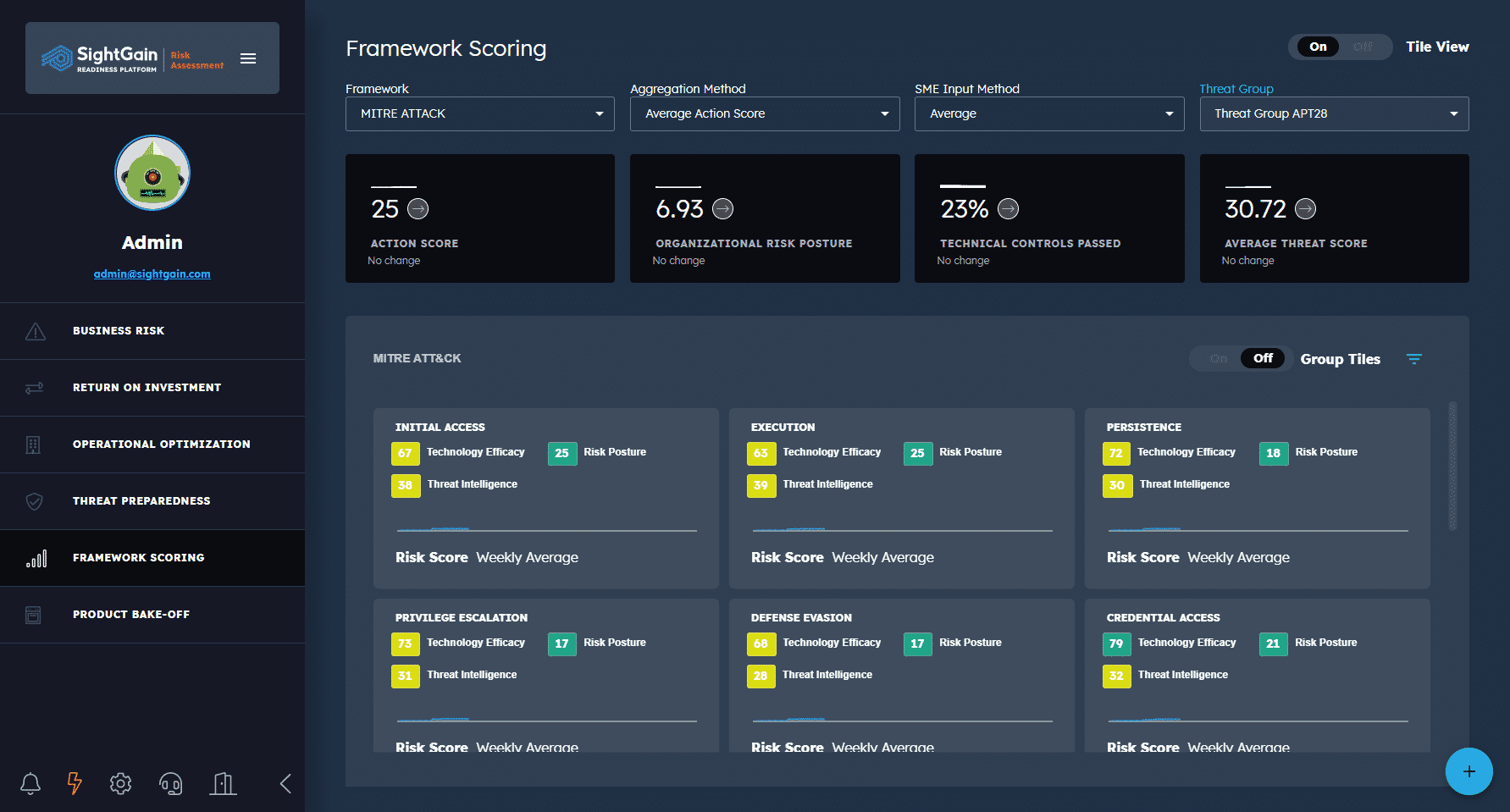Open the Privilege Escalation tile title

coord(462,618)
